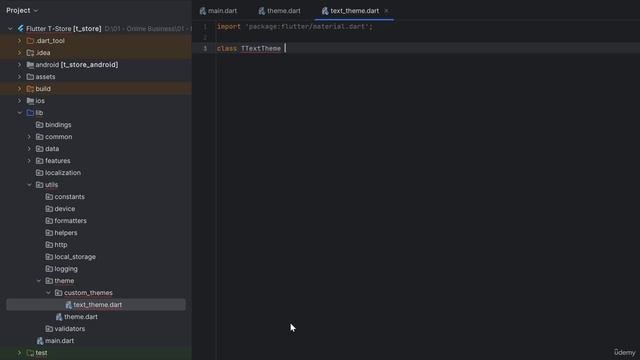Expand the build folder arrow
640x360 pixels.
[x=19, y=89]
